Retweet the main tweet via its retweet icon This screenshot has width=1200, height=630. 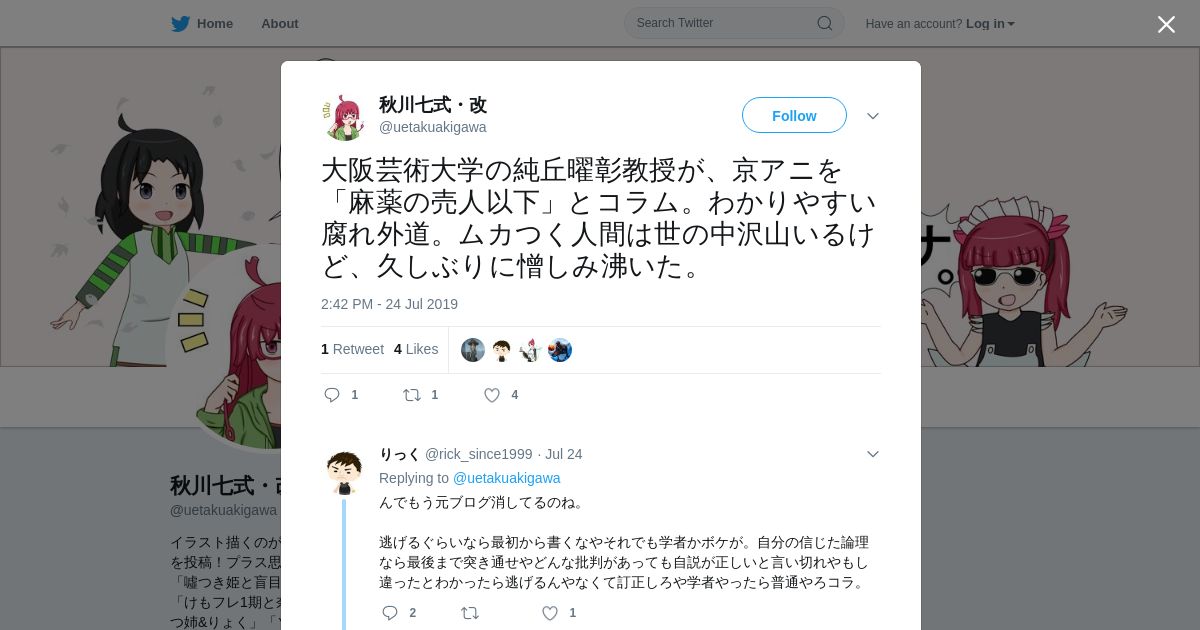click(x=411, y=395)
